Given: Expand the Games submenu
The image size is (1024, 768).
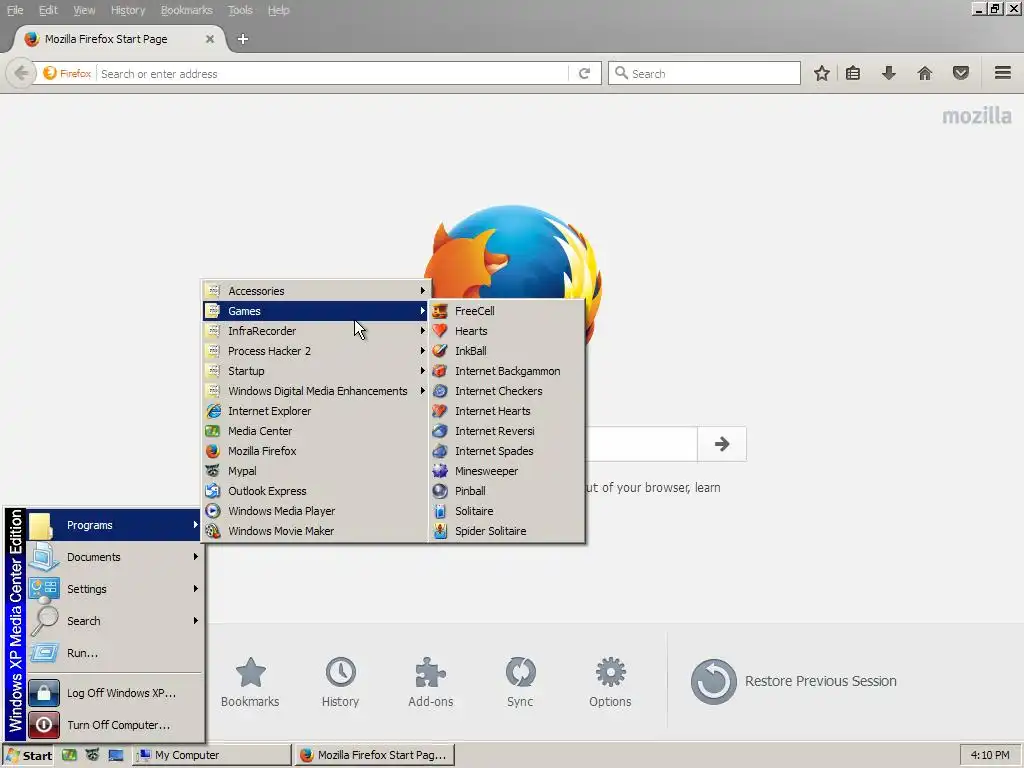Looking at the screenshot, I should pyautogui.click(x=315, y=311).
